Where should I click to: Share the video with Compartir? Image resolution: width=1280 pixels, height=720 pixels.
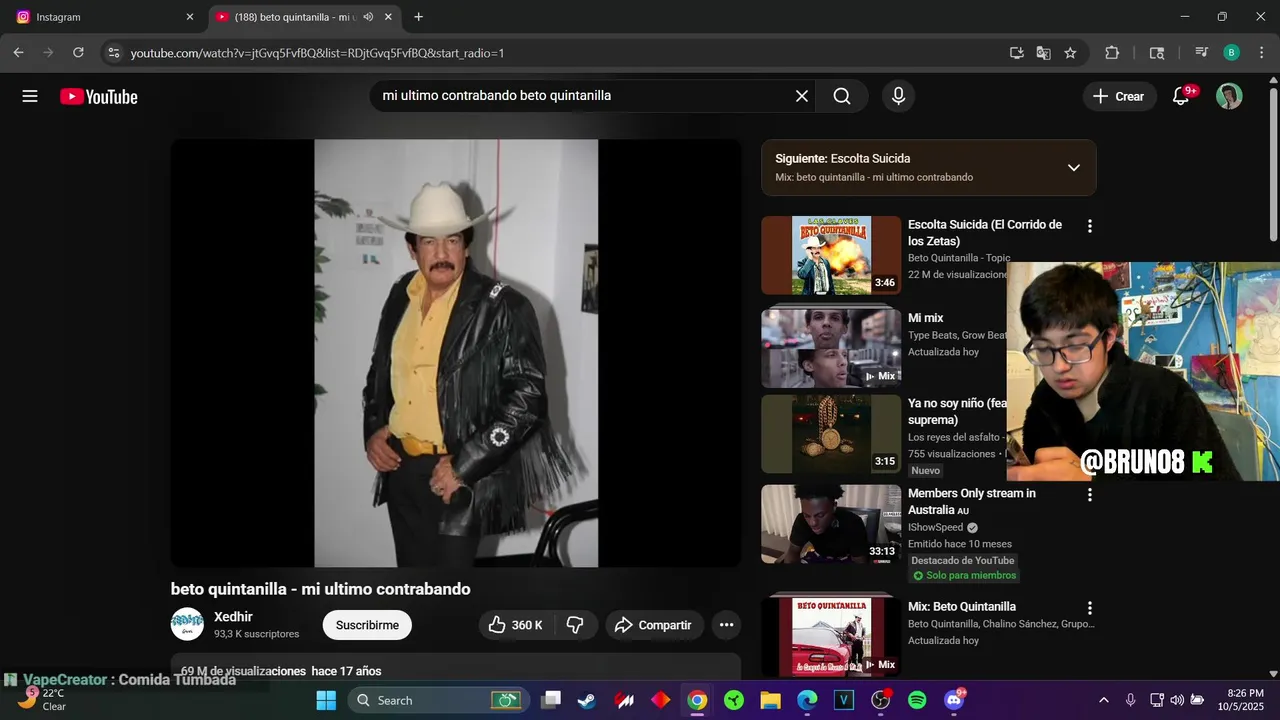pyautogui.click(x=653, y=625)
